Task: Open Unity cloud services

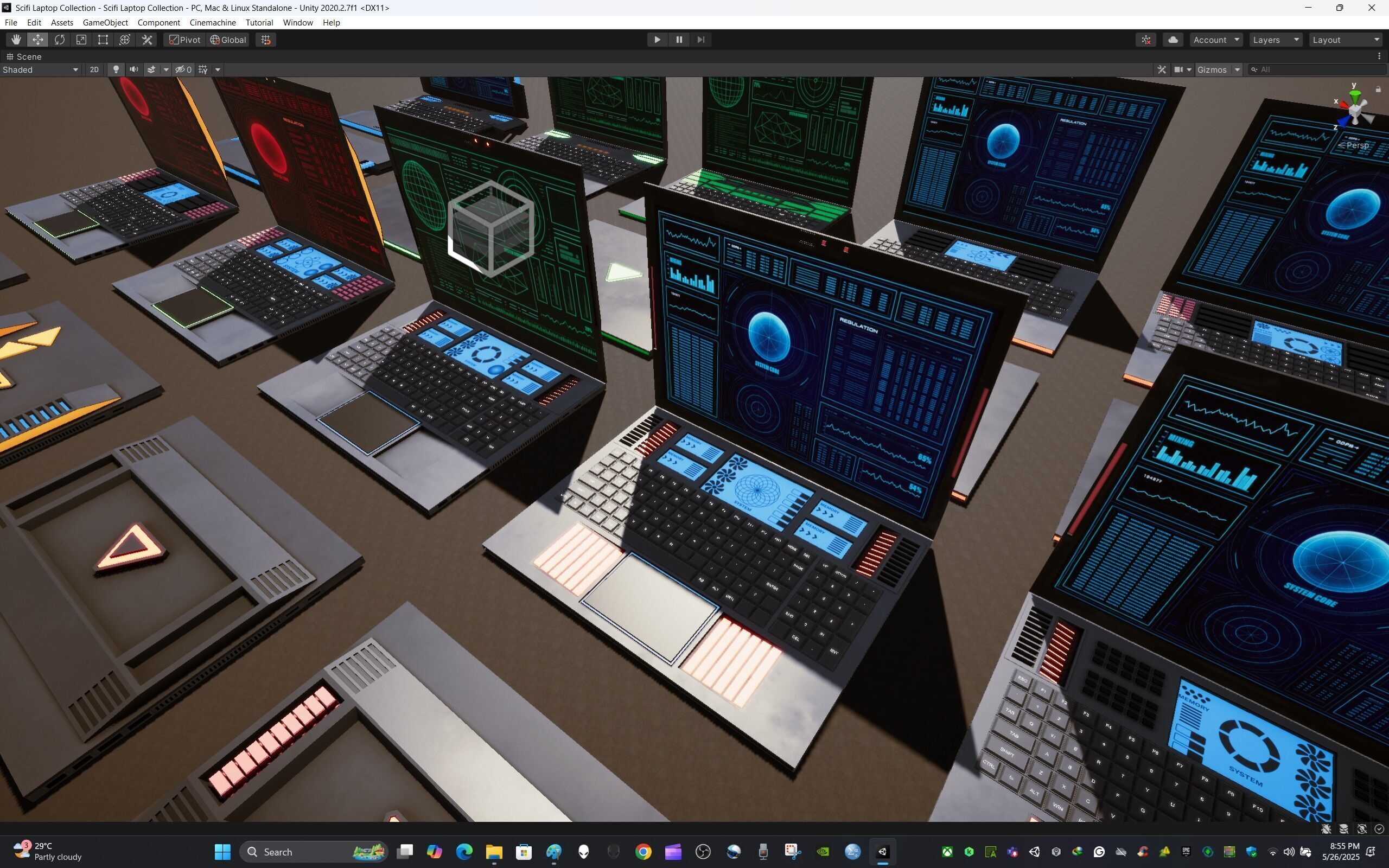Action: (1173, 40)
